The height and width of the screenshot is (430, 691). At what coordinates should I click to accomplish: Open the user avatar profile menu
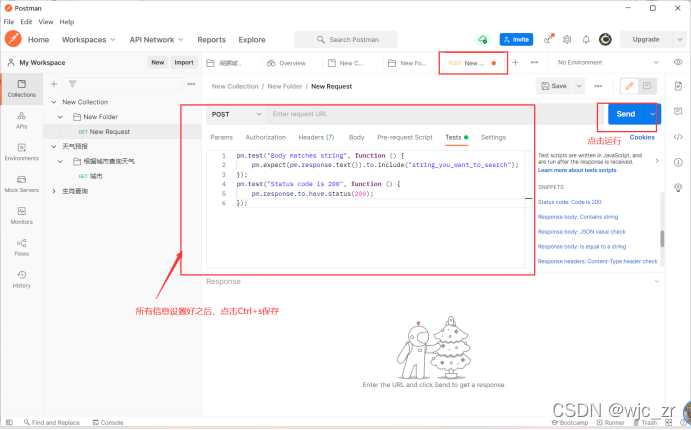[x=605, y=40]
